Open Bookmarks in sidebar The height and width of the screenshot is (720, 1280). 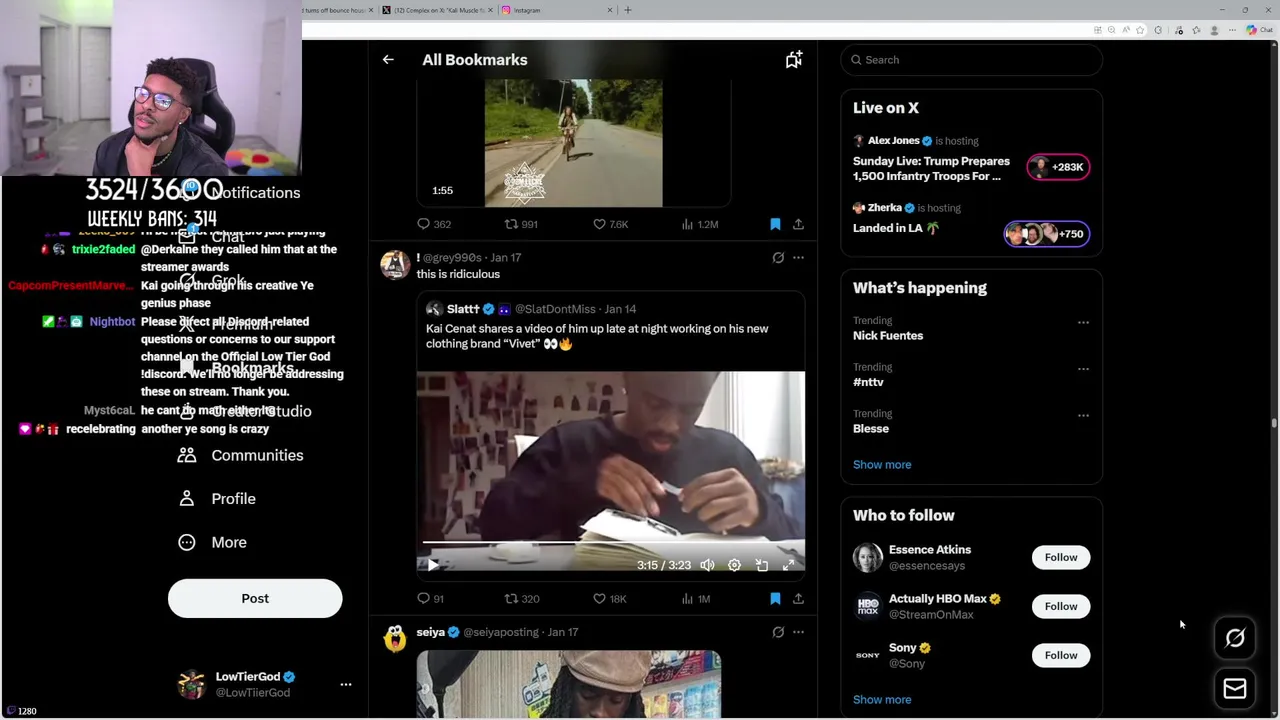coord(237,368)
